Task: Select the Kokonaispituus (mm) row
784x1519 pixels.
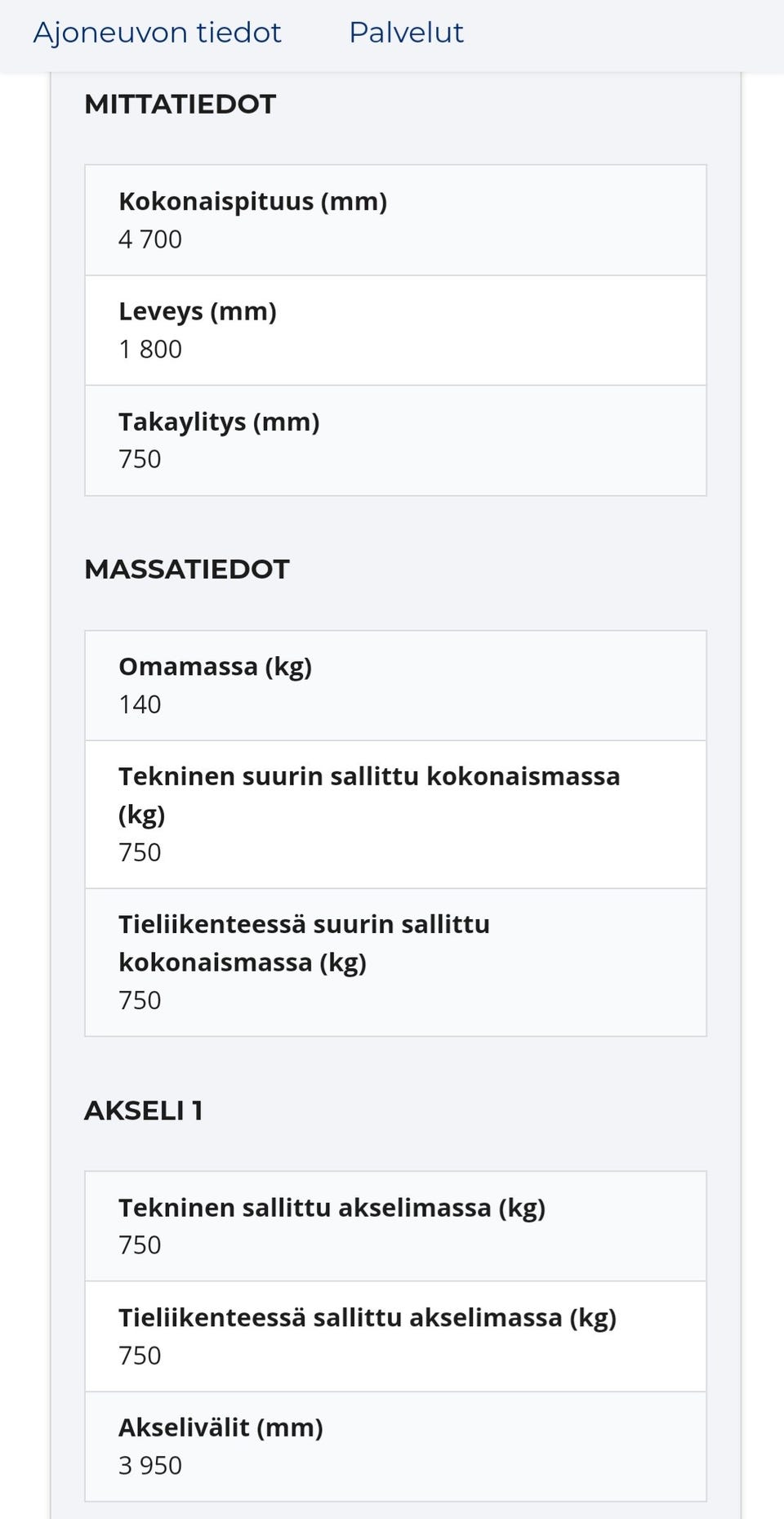Action: click(x=394, y=219)
